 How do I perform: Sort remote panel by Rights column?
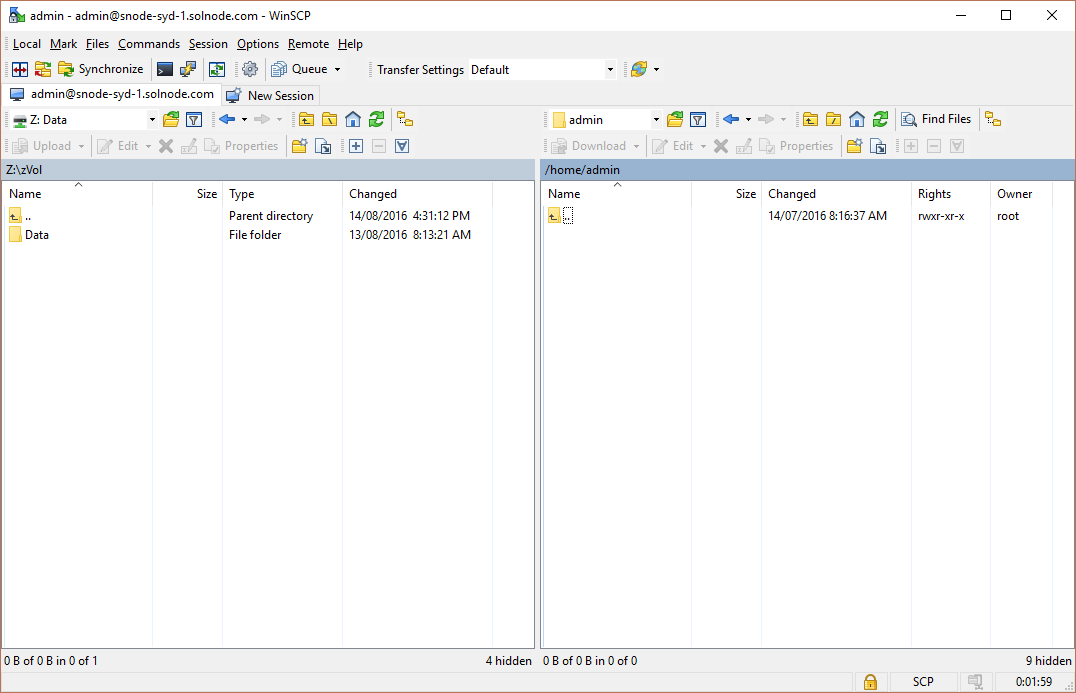[x=950, y=194]
